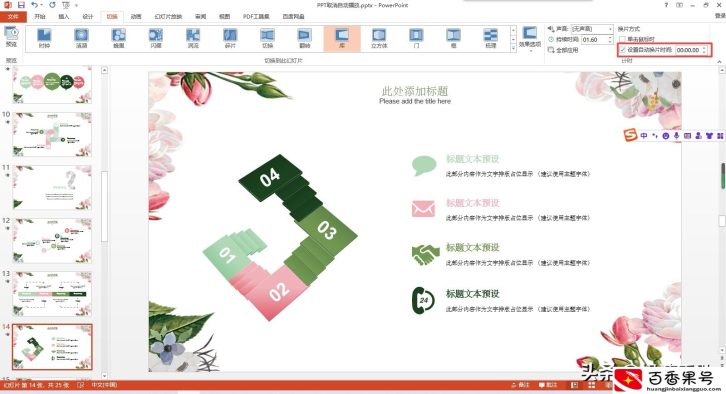Select the 门 (Doors) transition
The width and height of the screenshot is (726, 394).
pyautogui.click(x=416, y=38)
